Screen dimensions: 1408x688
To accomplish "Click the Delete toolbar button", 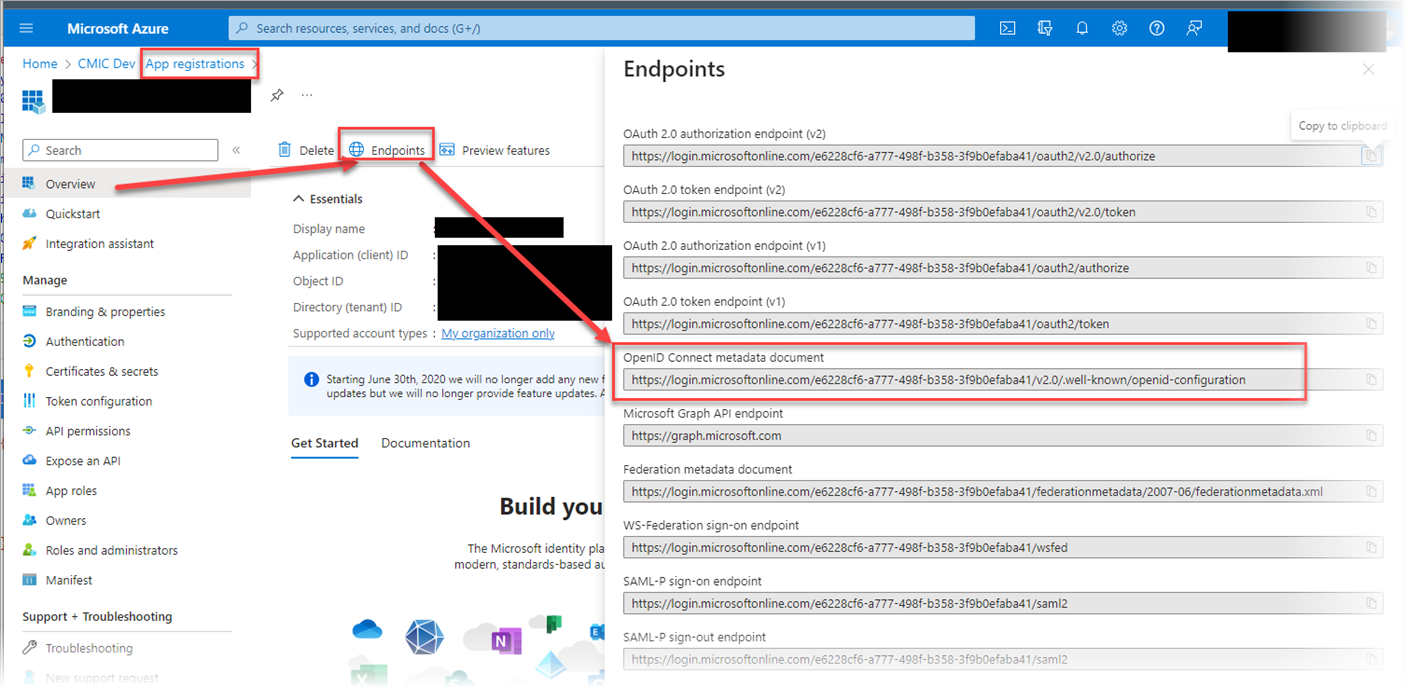I will (x=306, y=150).
